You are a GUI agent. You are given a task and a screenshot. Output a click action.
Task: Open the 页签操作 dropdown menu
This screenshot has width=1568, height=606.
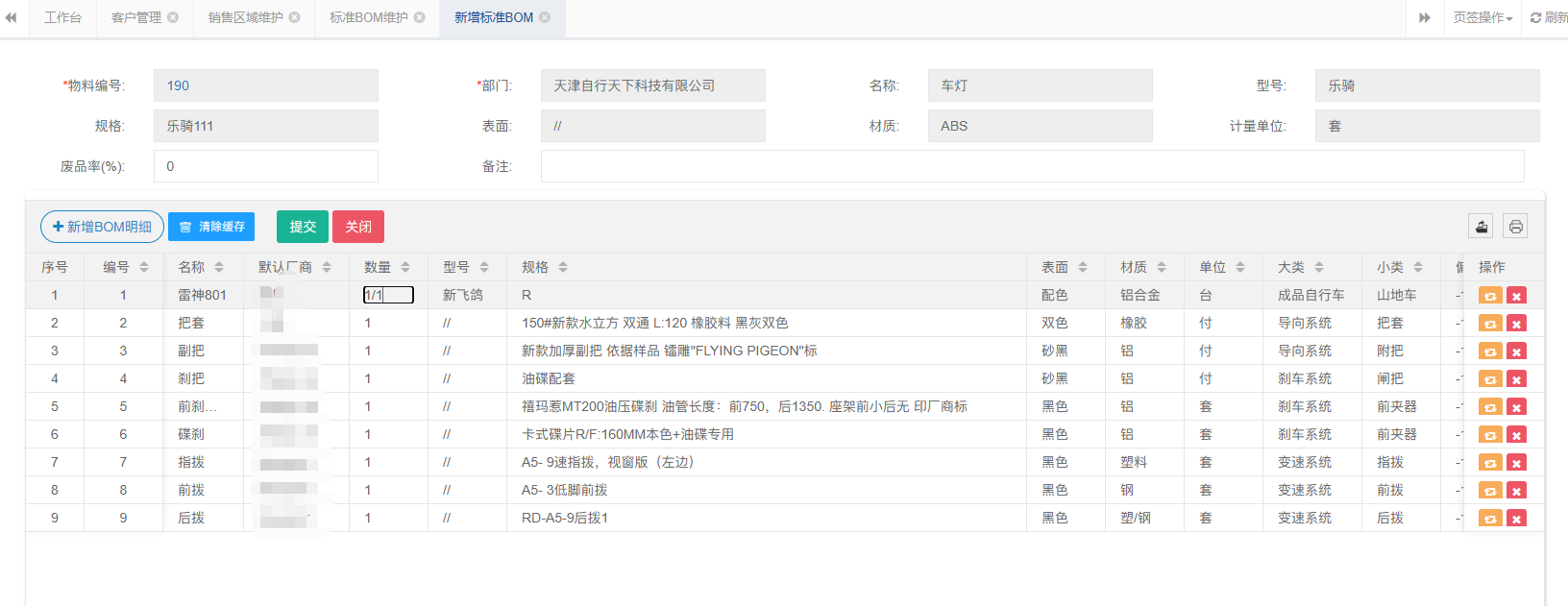coord(1482,18)
